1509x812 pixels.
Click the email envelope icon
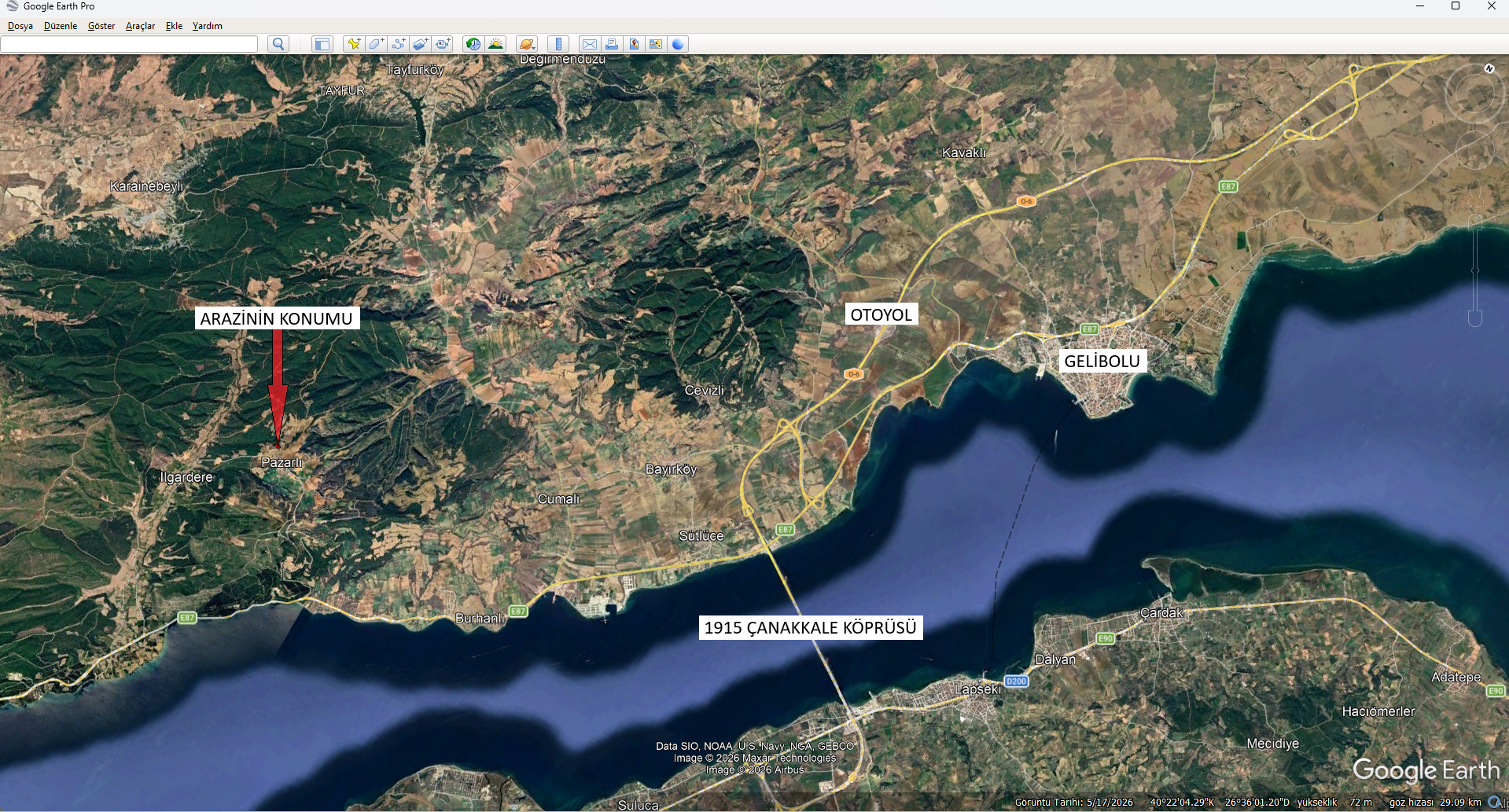[589, 44]
